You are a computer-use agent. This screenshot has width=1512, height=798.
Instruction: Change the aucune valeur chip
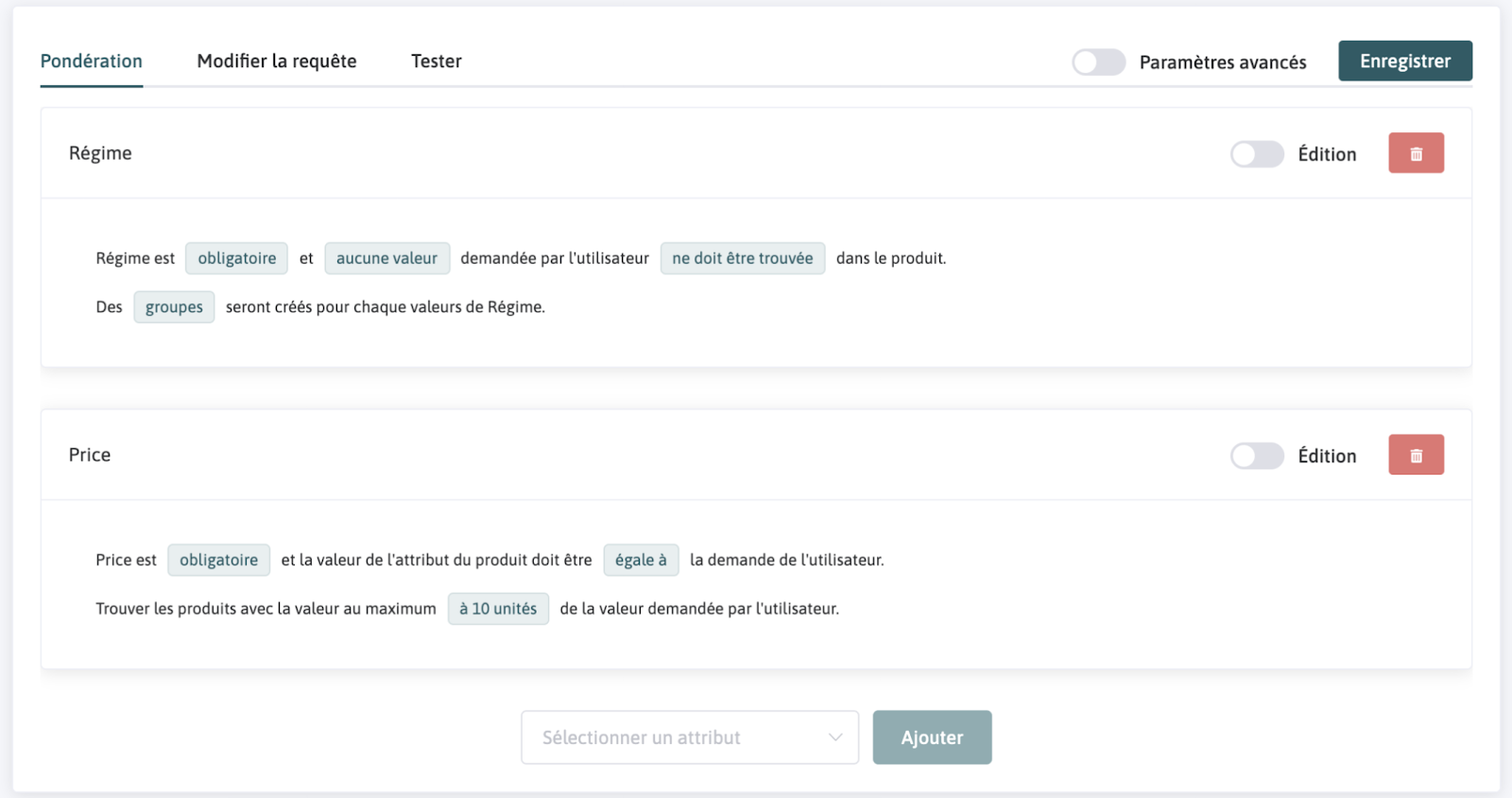click(387, 258)
